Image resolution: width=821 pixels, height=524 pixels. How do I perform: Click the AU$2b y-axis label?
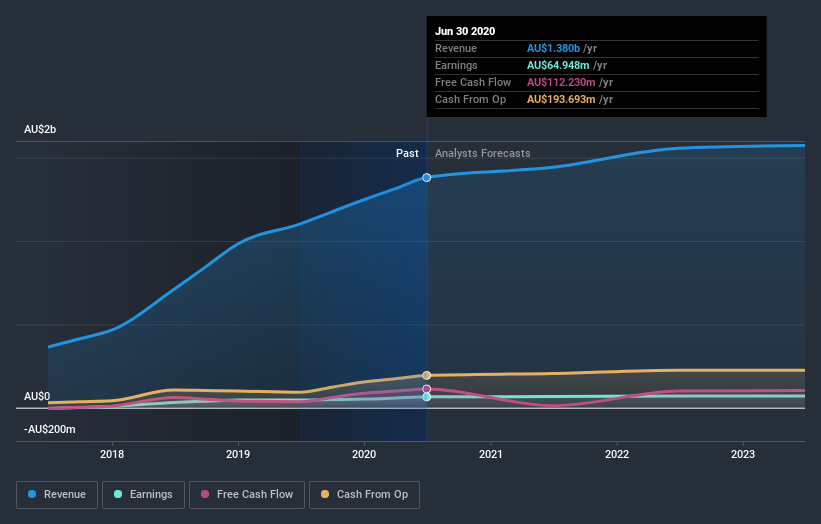pyautogui.click(x=40, y=129)
